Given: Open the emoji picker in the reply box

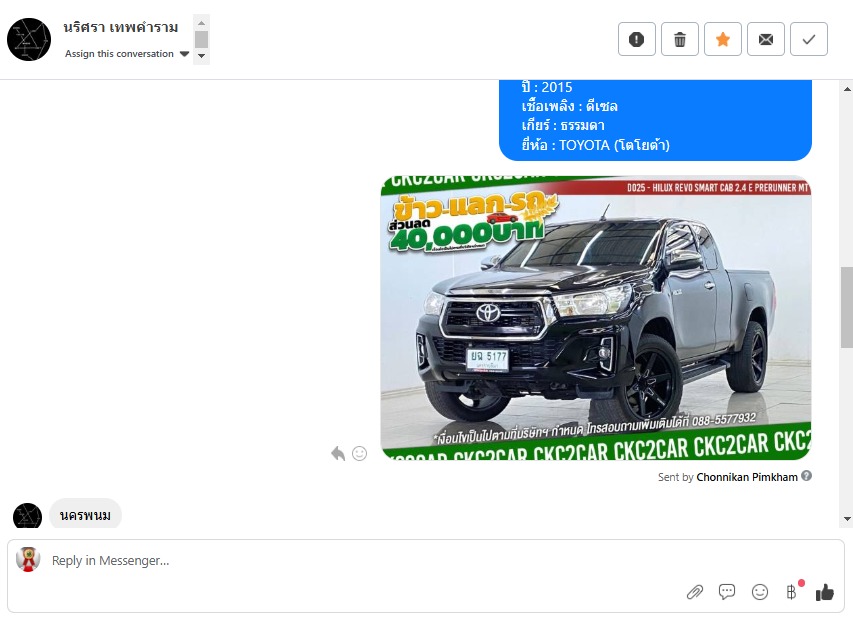Looking at the screenshot, I should (x=759, y=592).
